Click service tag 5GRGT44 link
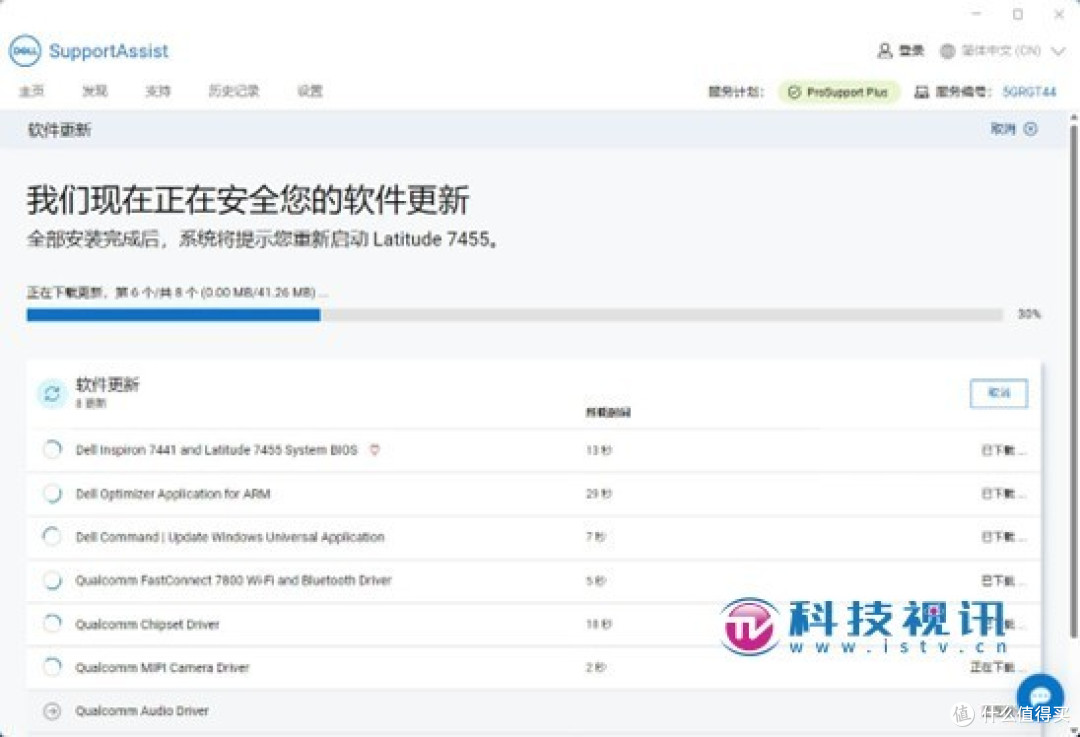1080x737 pixels. click(1029, 92)
